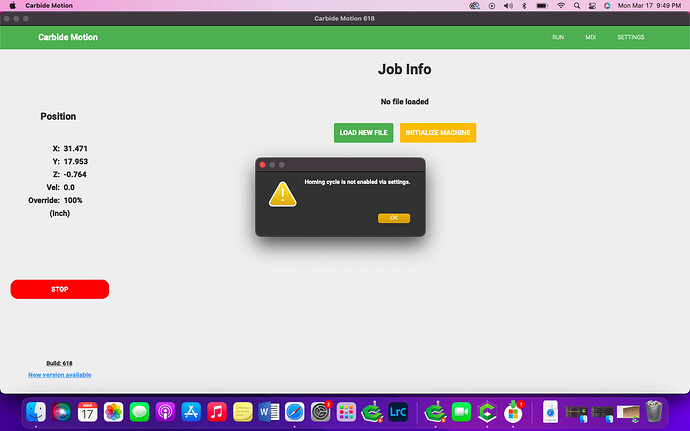
Task: Click the LOAD NEW FILE button
Action: click(363, 133)
